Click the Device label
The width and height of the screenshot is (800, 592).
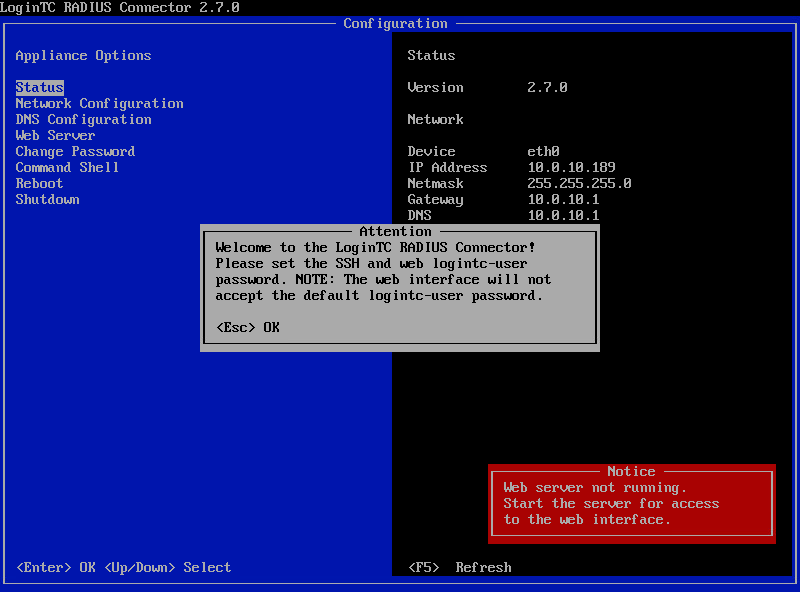pyautogui.click(x=431, y=152)
